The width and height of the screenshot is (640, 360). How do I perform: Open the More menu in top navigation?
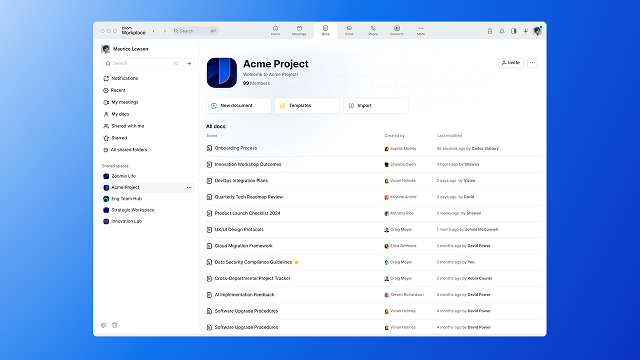click(x=421, y=31)
